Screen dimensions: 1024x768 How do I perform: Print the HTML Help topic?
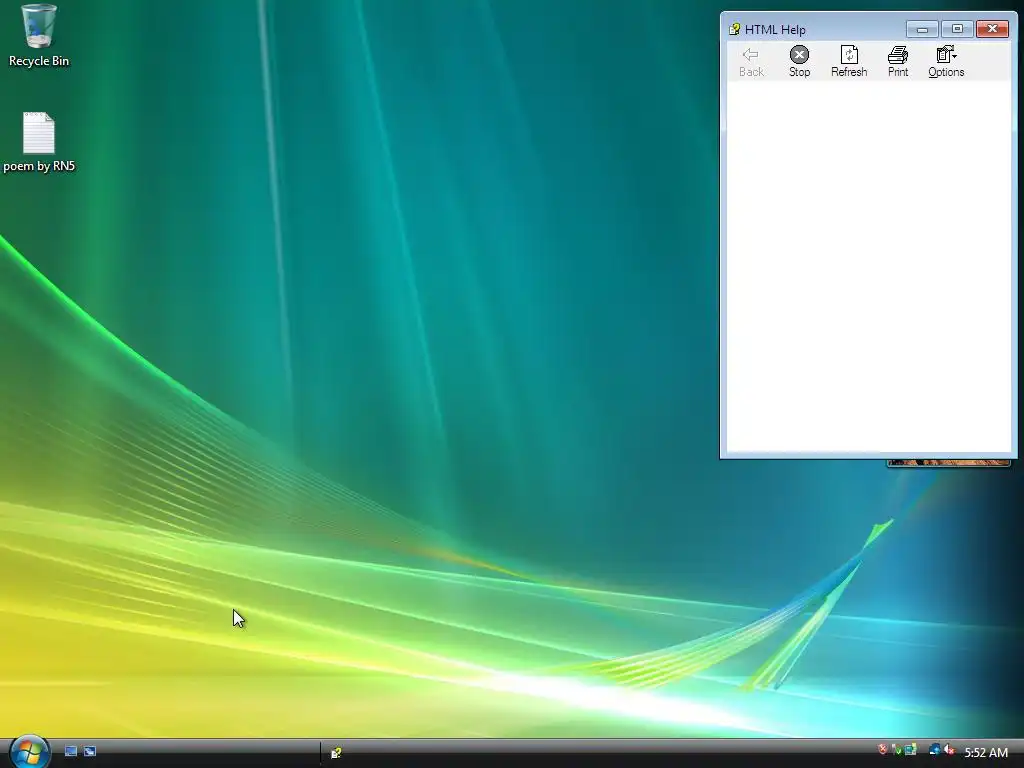[x=898, y=62]
